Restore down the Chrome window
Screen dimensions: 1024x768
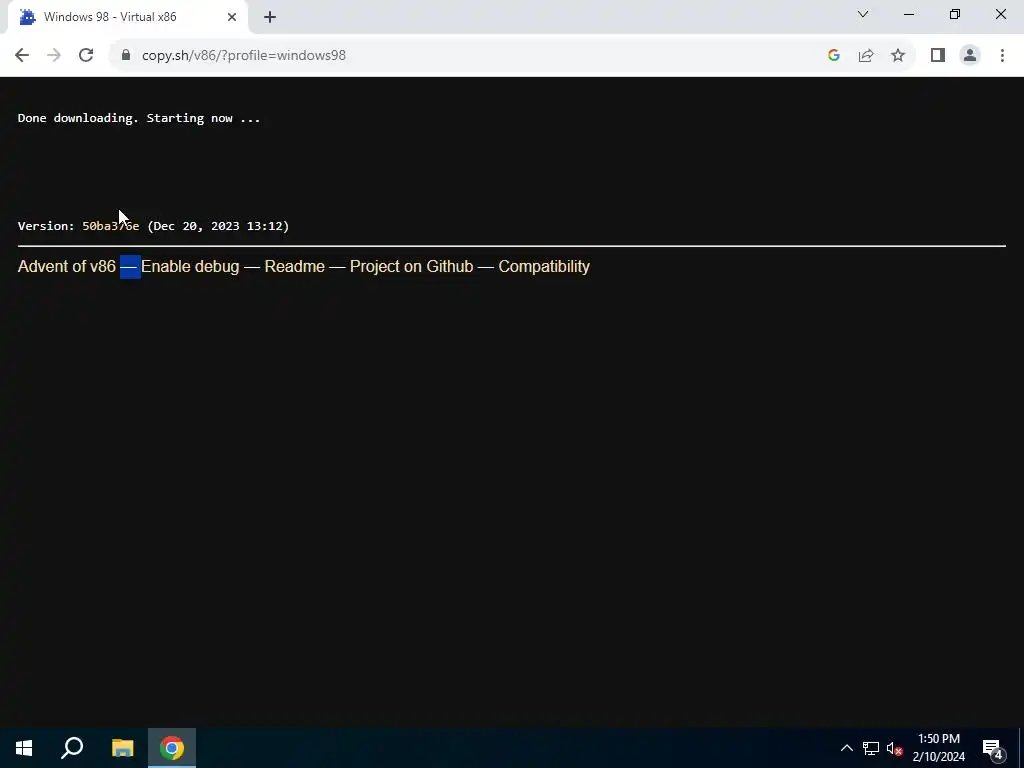coord(955,14)
